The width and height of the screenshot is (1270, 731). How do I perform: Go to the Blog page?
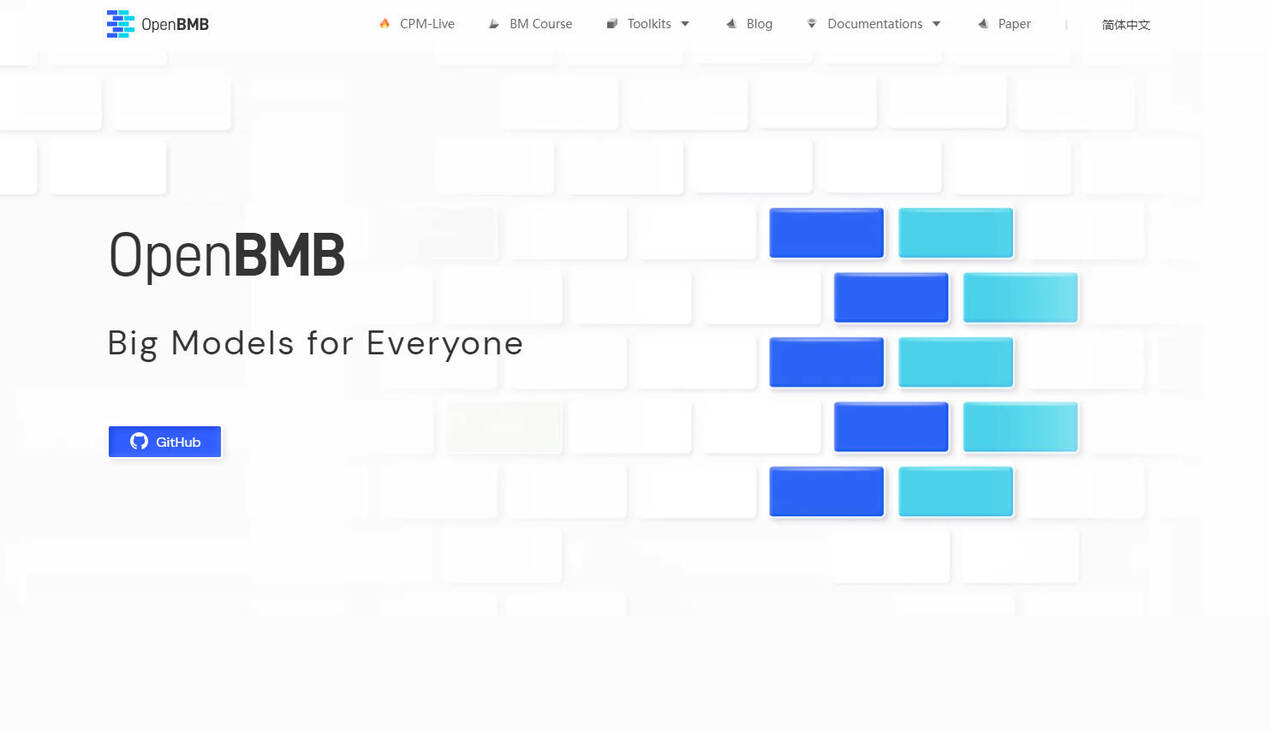tap(759, 24)
